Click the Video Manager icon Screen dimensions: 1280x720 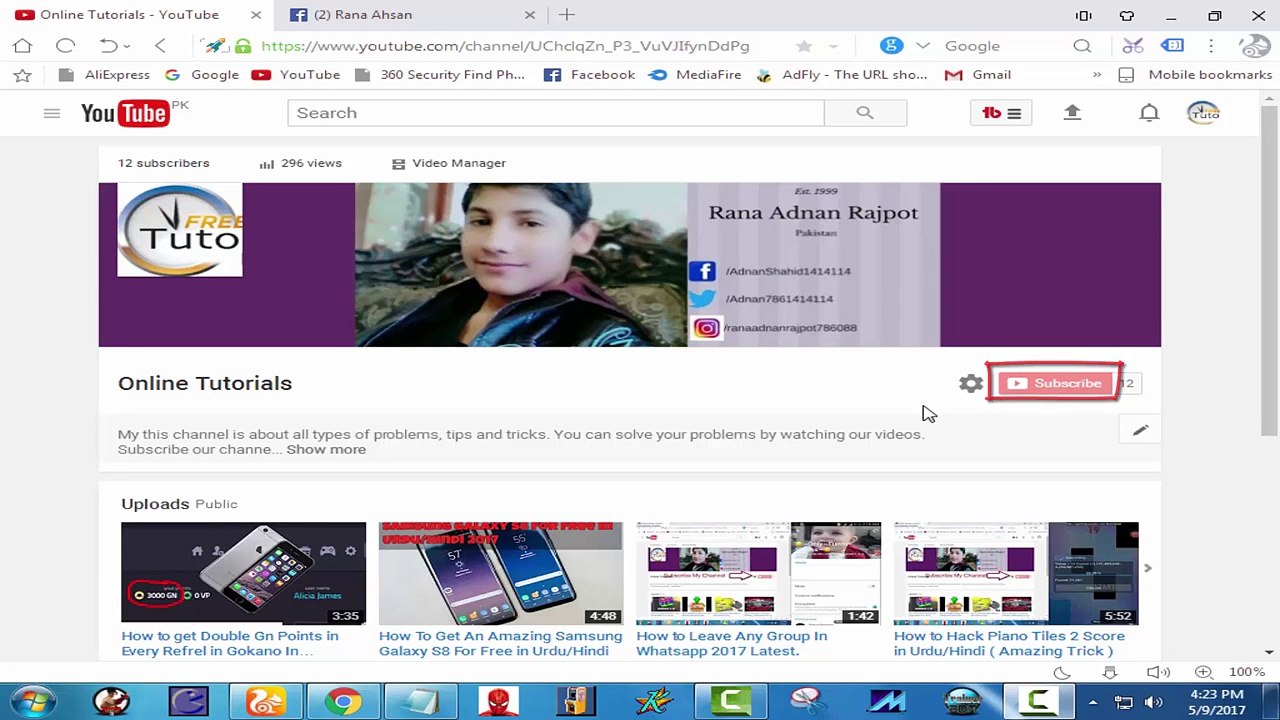click(398, 163)
